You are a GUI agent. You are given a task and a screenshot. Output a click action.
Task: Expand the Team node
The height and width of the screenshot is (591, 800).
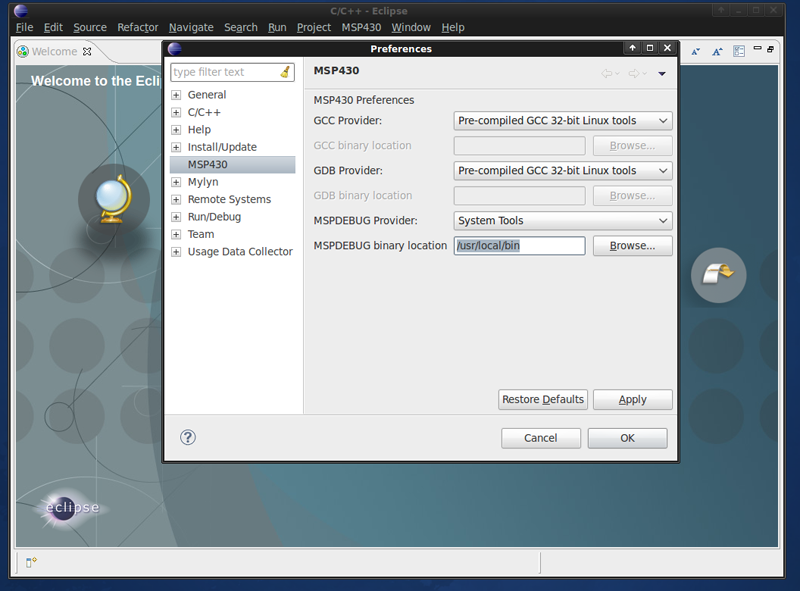[x=176, y=234]
